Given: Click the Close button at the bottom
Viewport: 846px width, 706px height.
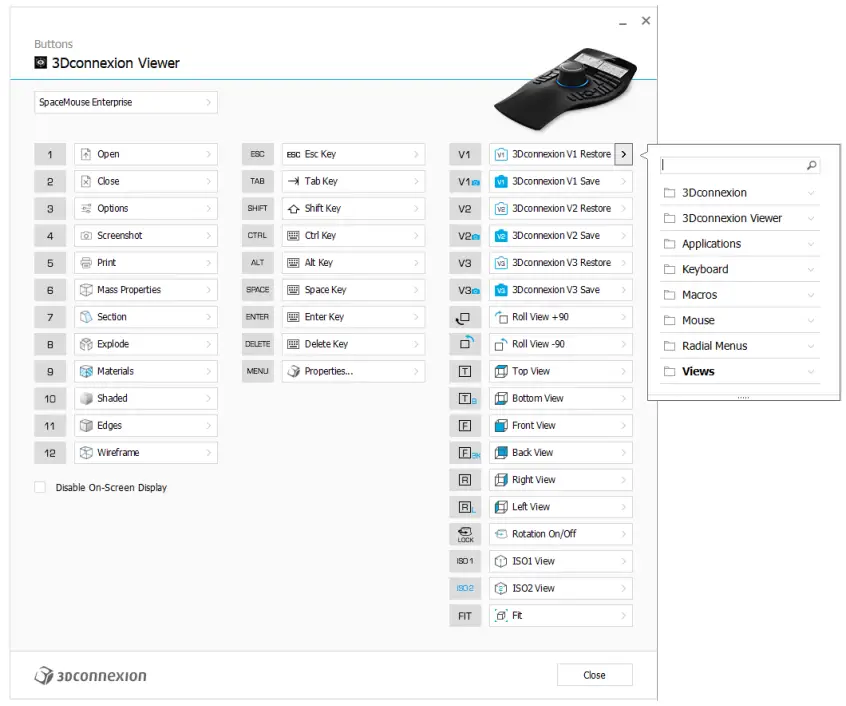Looking at the screenshot, I should [594, 675].
